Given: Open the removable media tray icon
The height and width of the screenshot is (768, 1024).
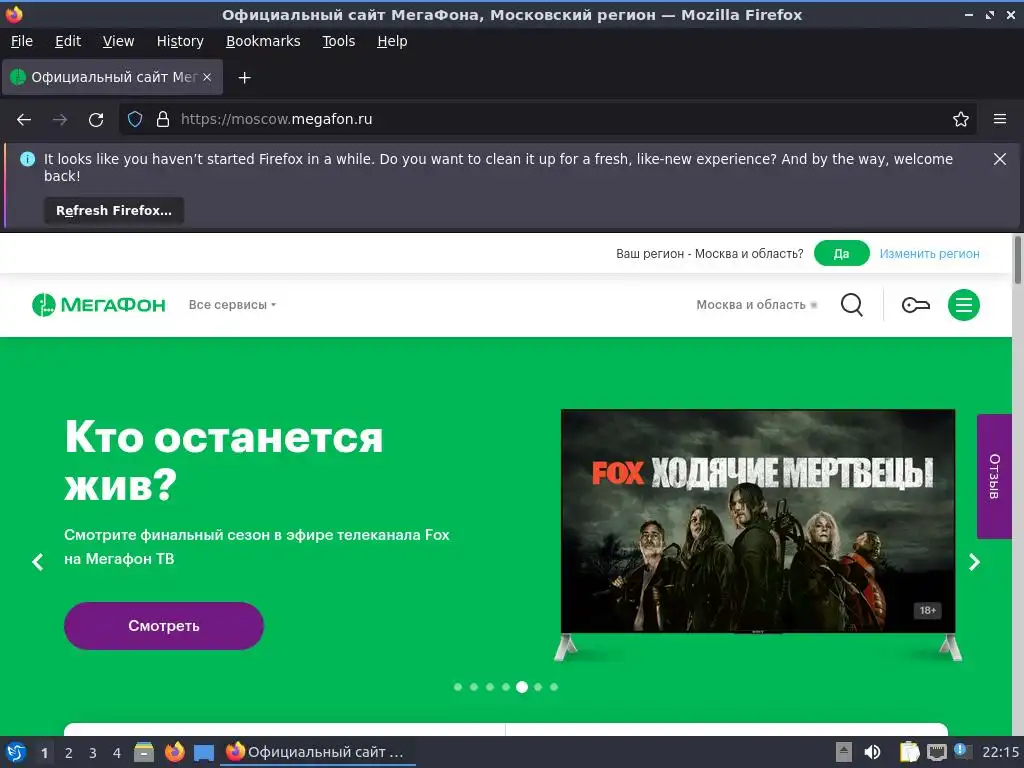Looking at the screenshot, I should coord(844,752).
